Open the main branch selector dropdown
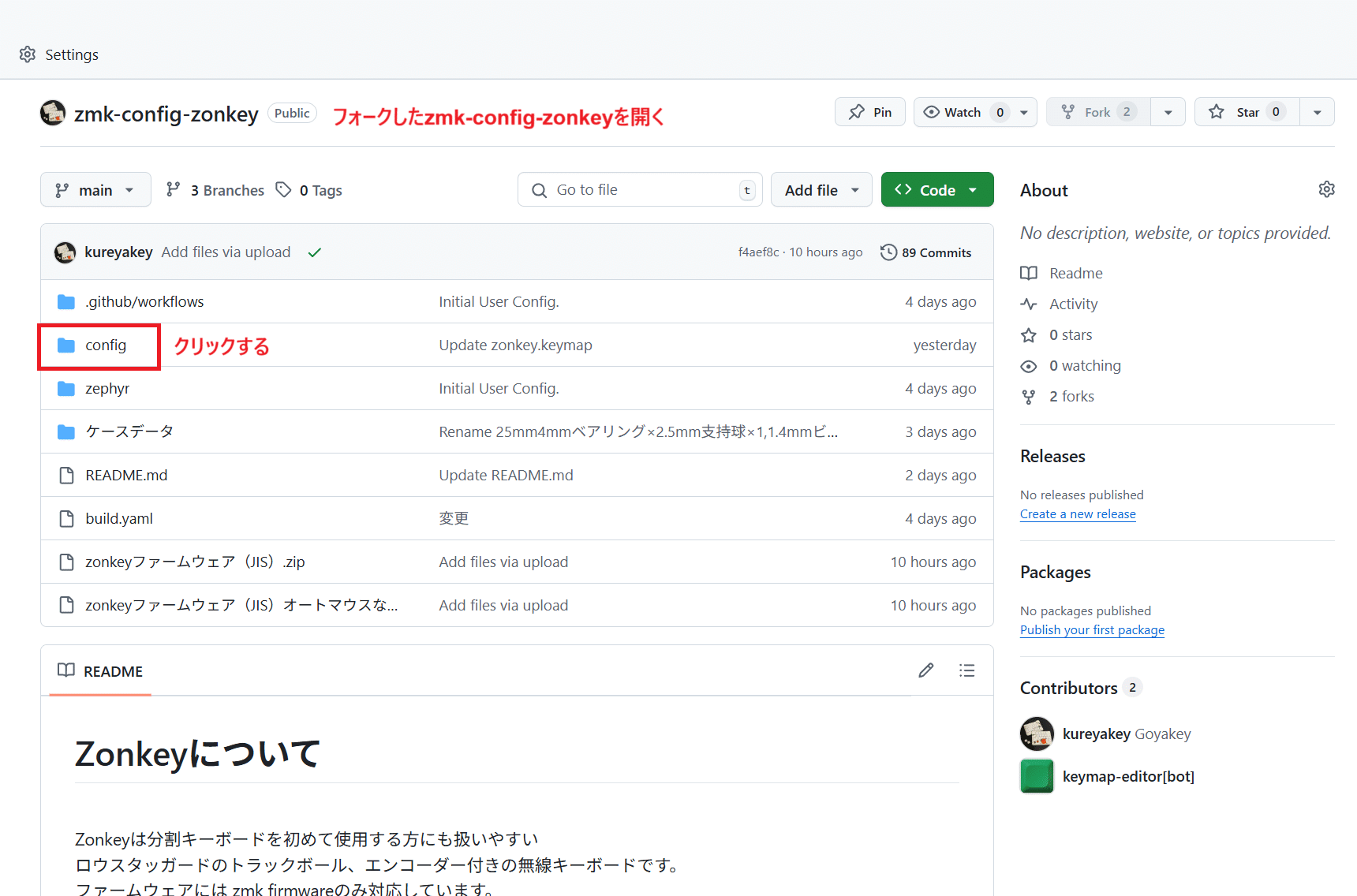 (95, 190)
